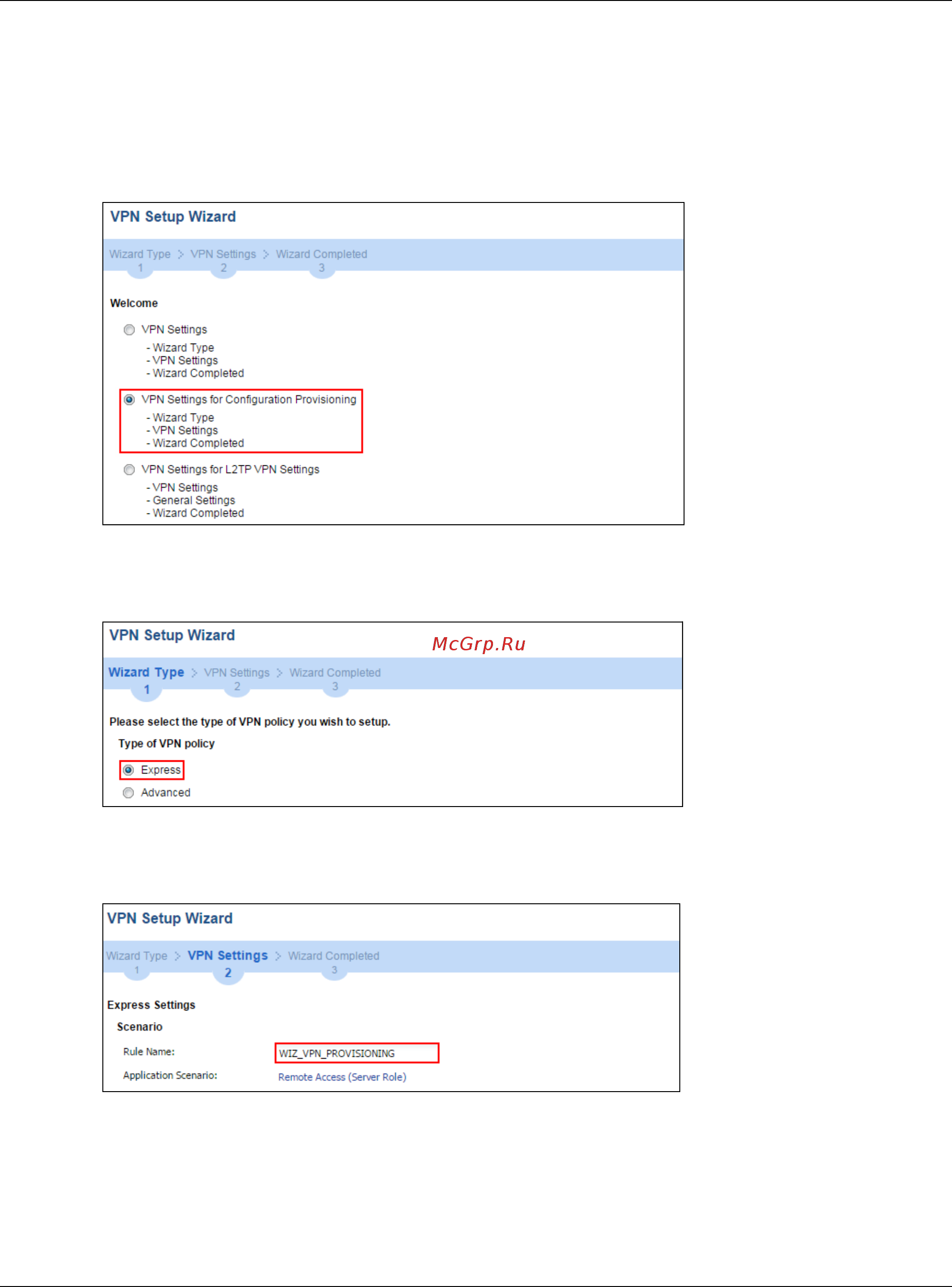Screen dimensions: 952x1287
Task: Click step number 3 bubble in first wizard
Action: tap(322, 268)
